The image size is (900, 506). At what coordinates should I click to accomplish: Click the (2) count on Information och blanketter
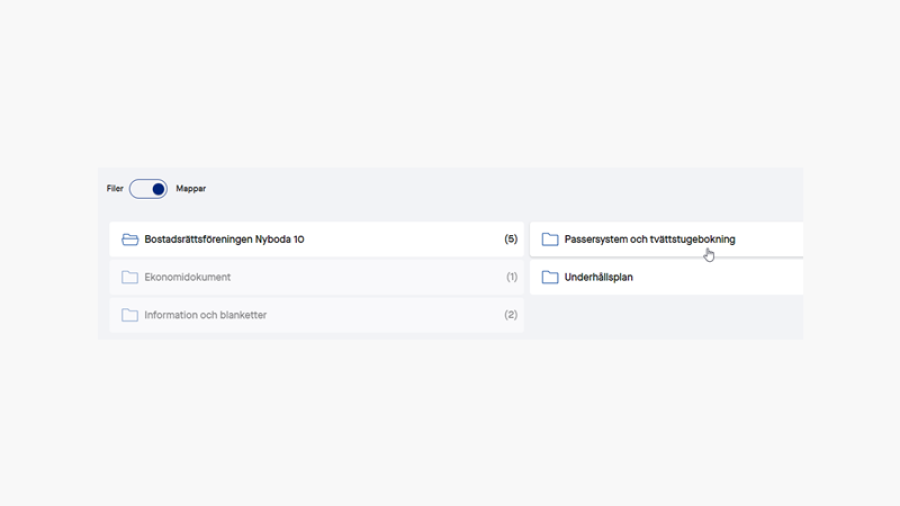pos(511,315)
